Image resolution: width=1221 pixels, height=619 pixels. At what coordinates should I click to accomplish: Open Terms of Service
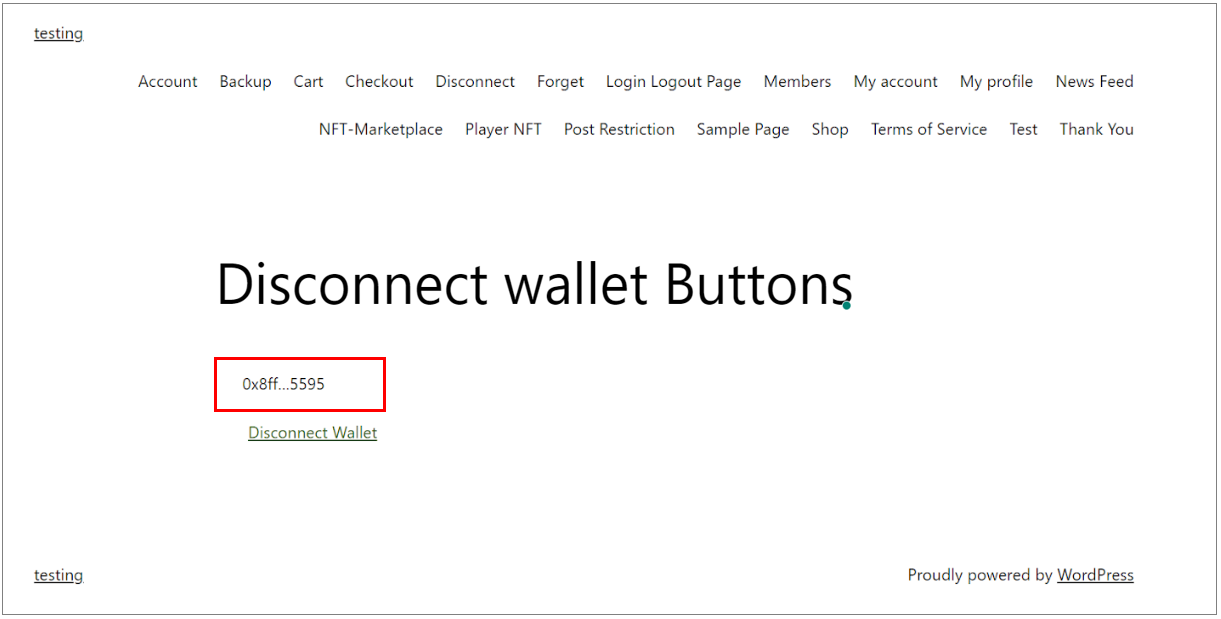[929, 129]
